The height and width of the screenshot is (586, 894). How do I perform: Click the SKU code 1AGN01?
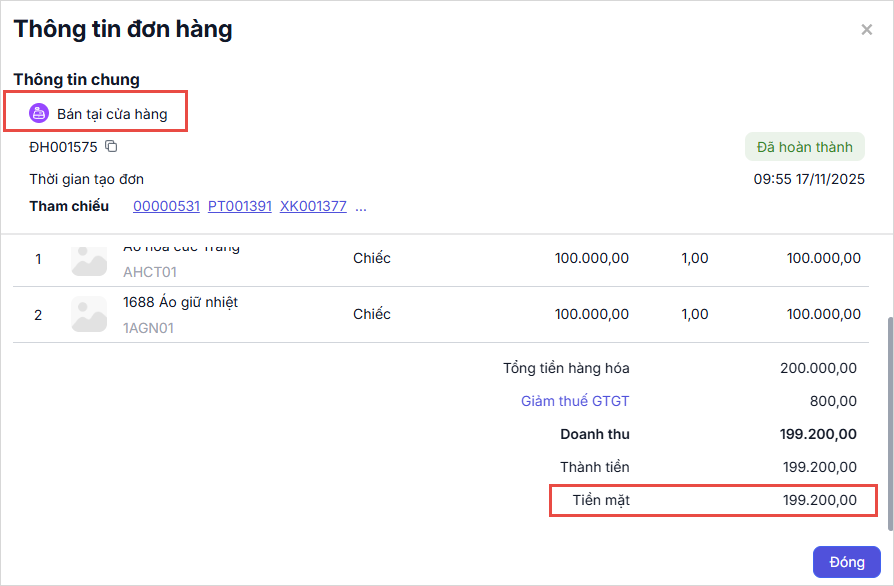point(148,327)
